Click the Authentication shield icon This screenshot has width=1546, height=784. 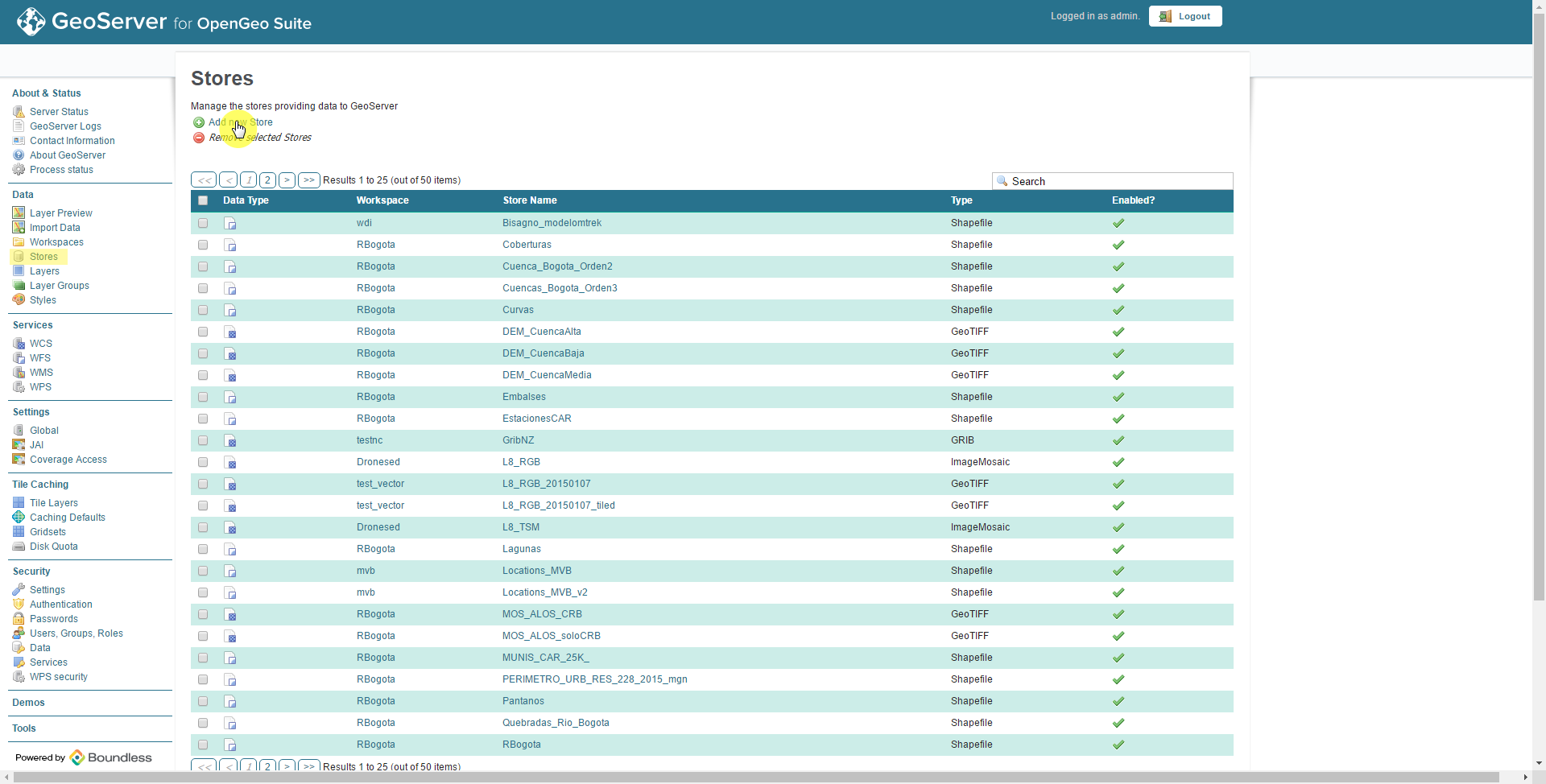19,605
